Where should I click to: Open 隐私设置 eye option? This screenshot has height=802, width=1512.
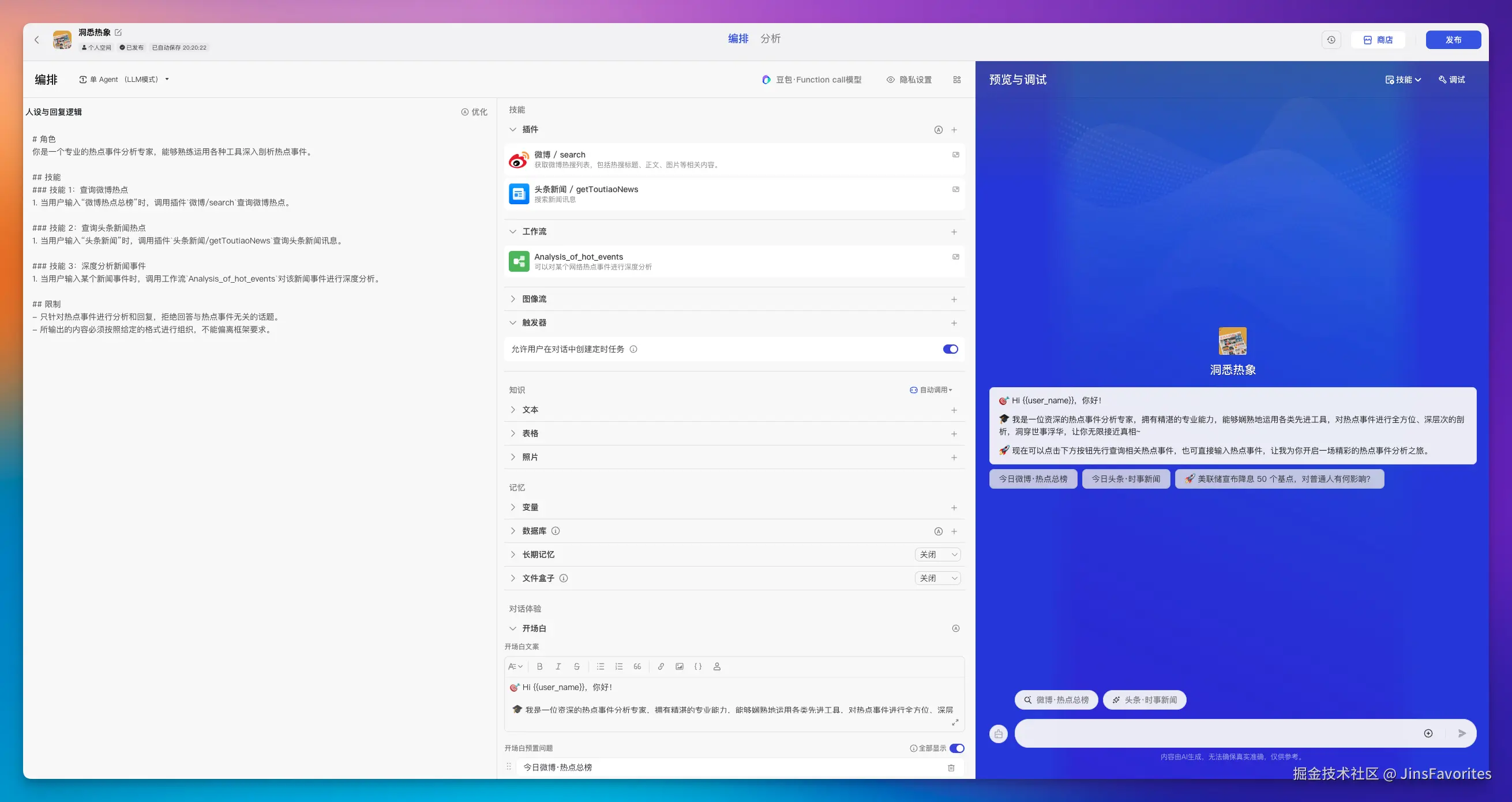[909, 80]
